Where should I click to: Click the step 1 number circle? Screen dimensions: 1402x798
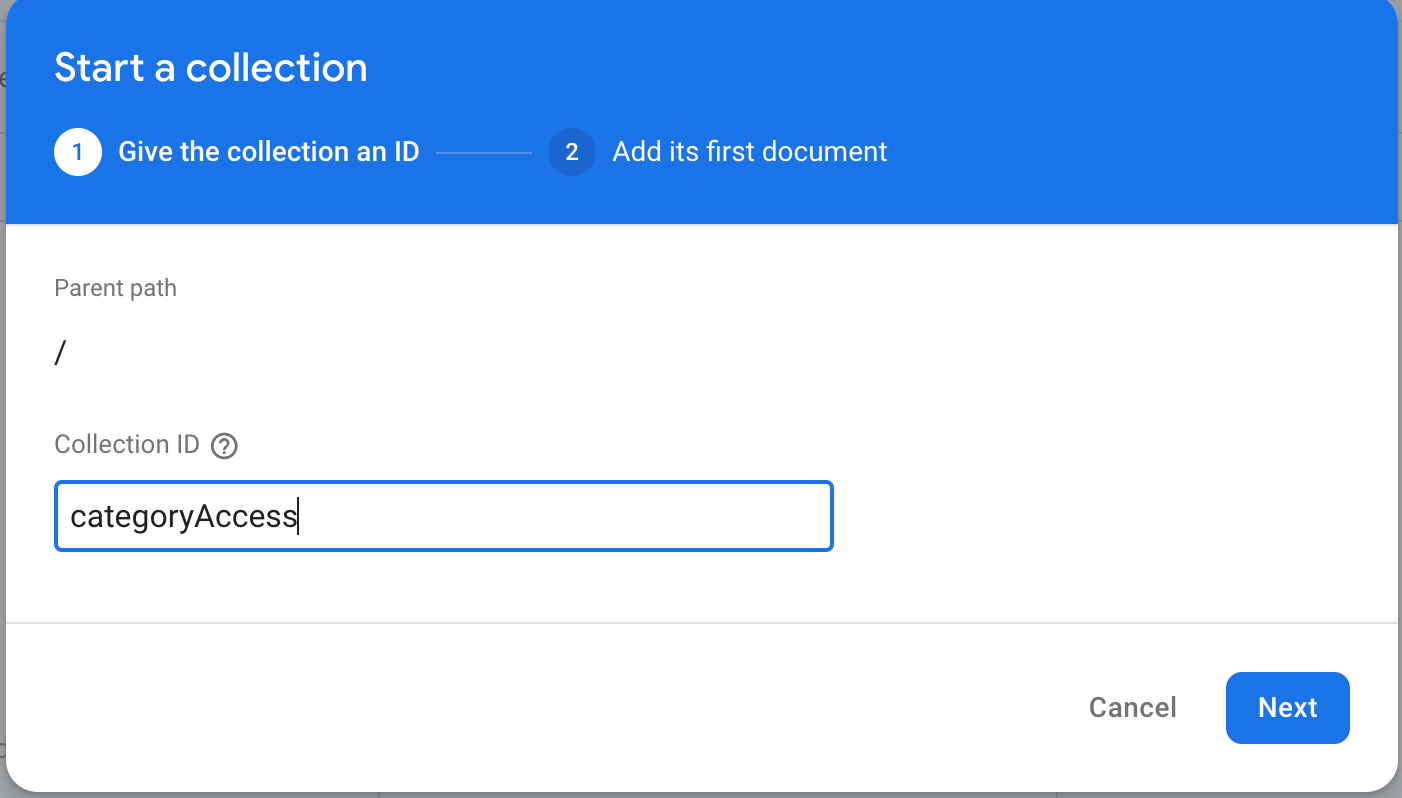tap(78, 152)
